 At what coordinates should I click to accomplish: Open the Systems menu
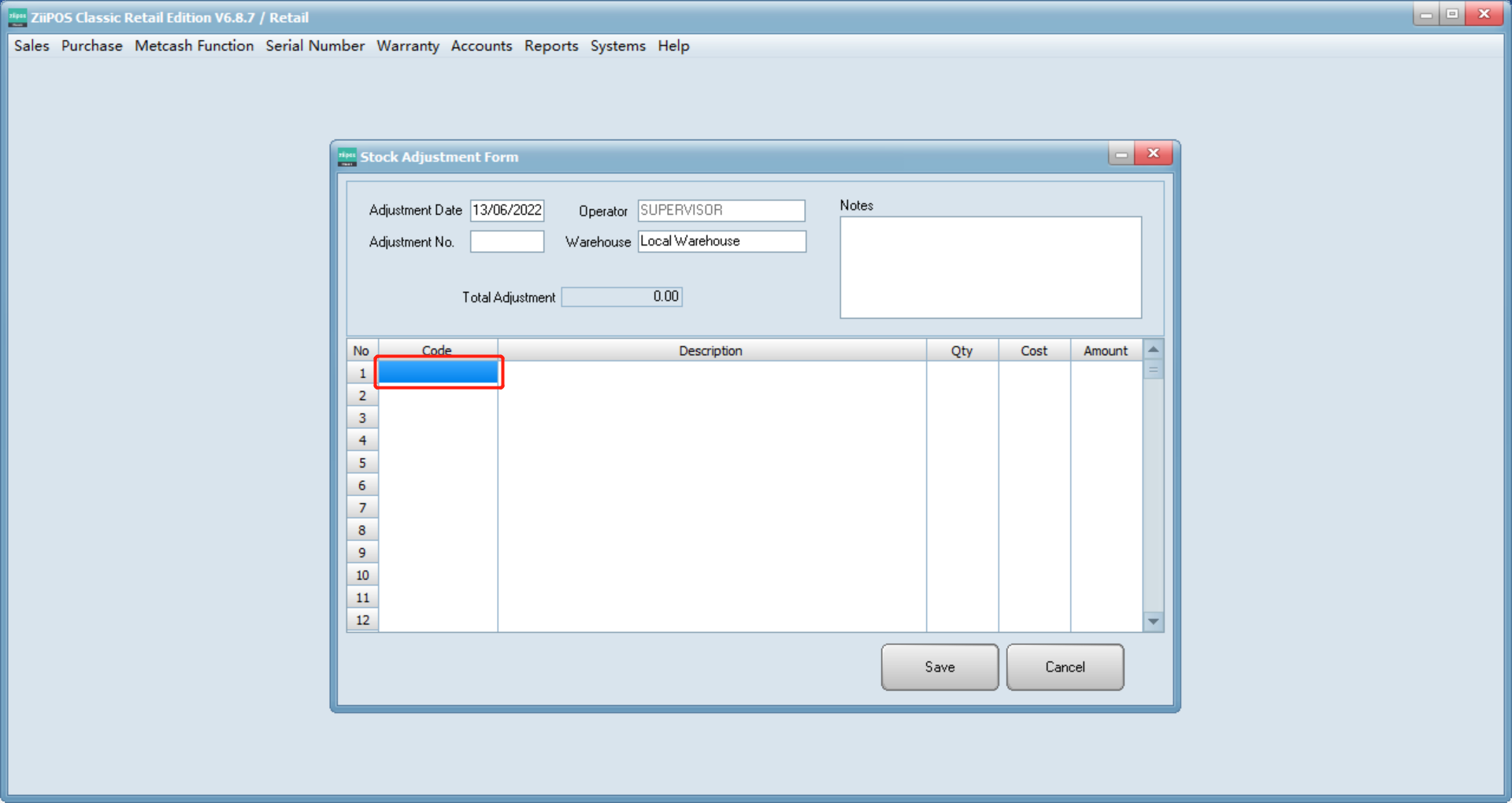(x=617, y=46)
